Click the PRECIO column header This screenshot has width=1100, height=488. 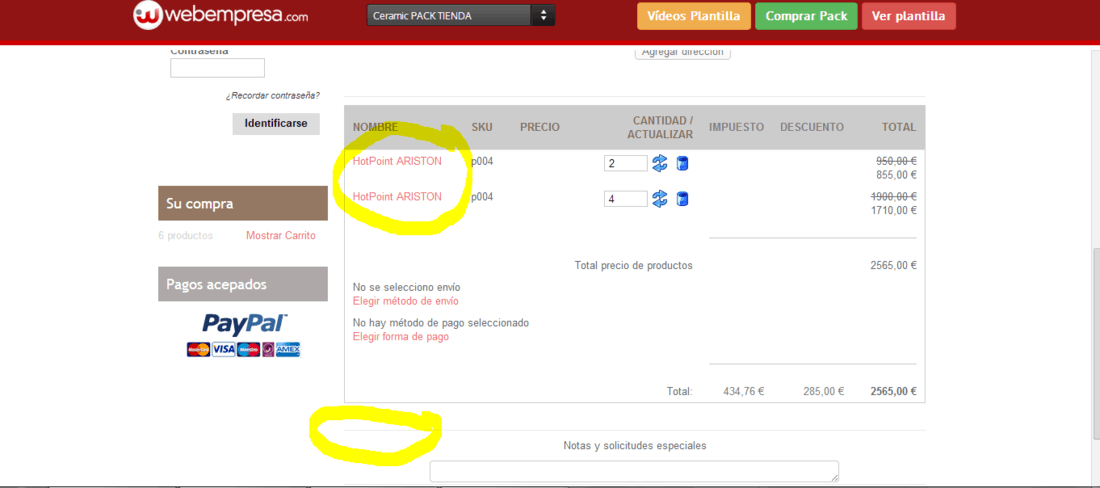[539, 127]
